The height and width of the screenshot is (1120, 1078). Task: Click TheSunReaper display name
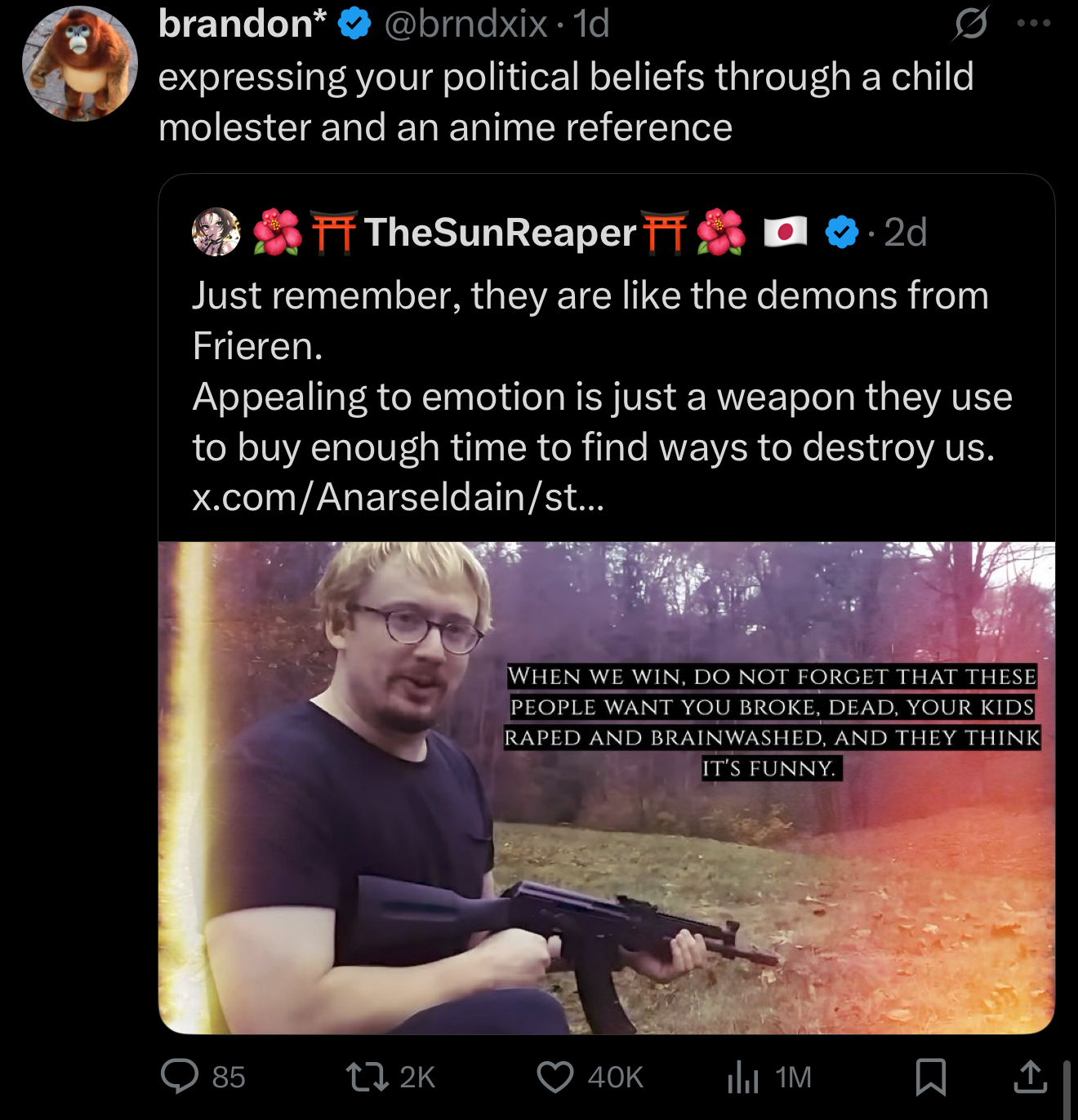point(500,232)
